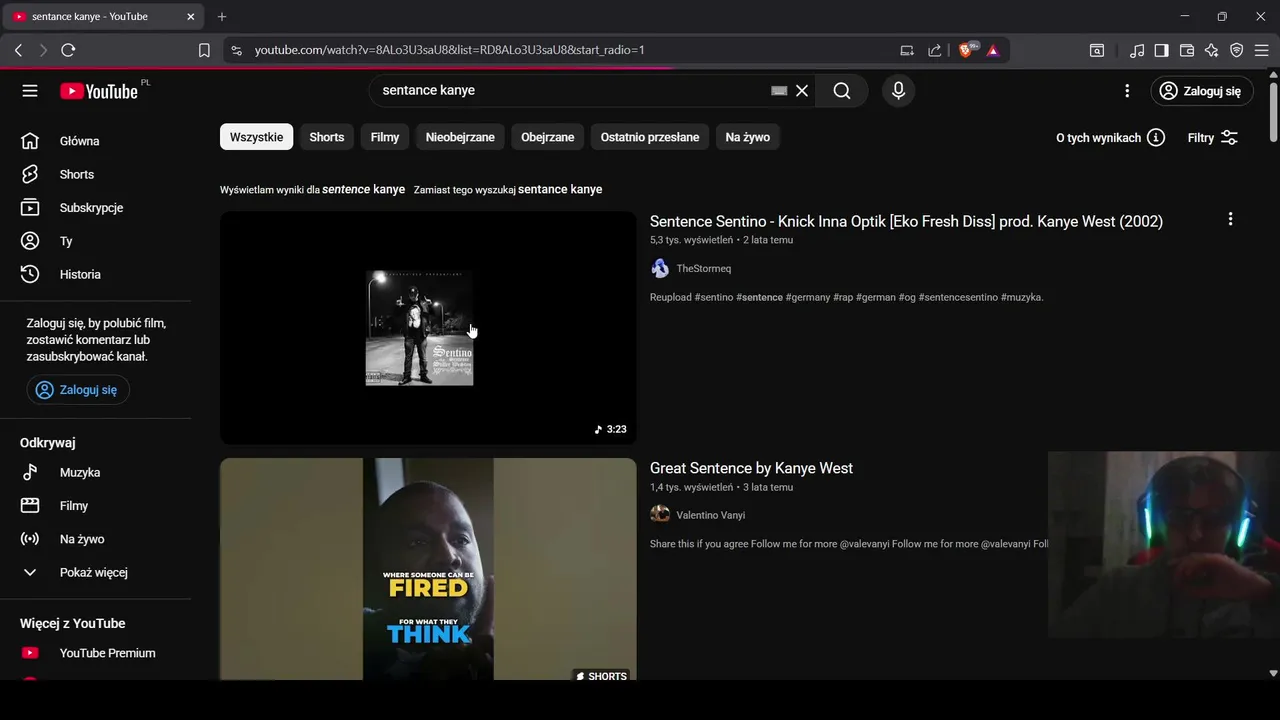This screenshot has width=1280, height=720.
Task: Open TheStormeq channel avatar
Action: coord(660,268)
